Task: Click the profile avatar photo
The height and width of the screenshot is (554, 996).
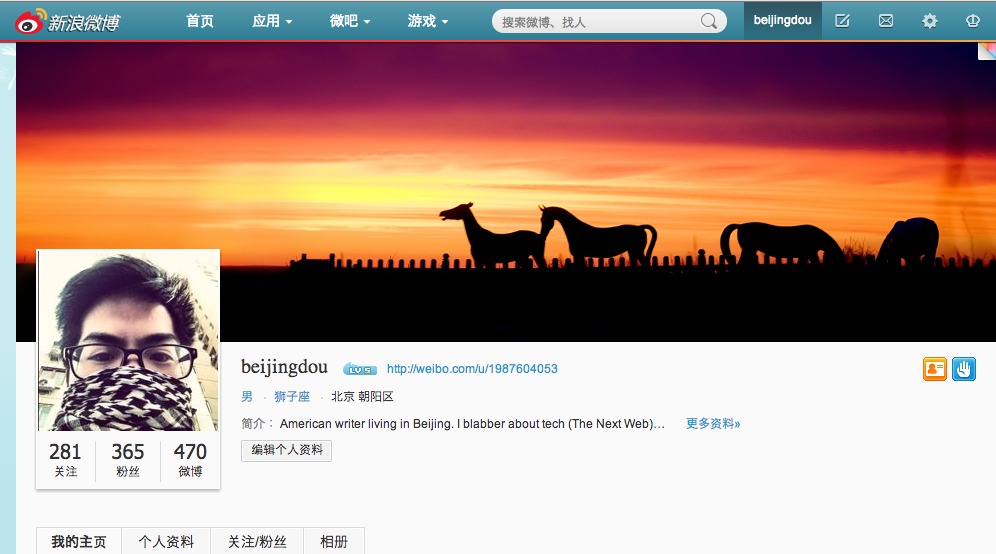Action: click(128, 341)
